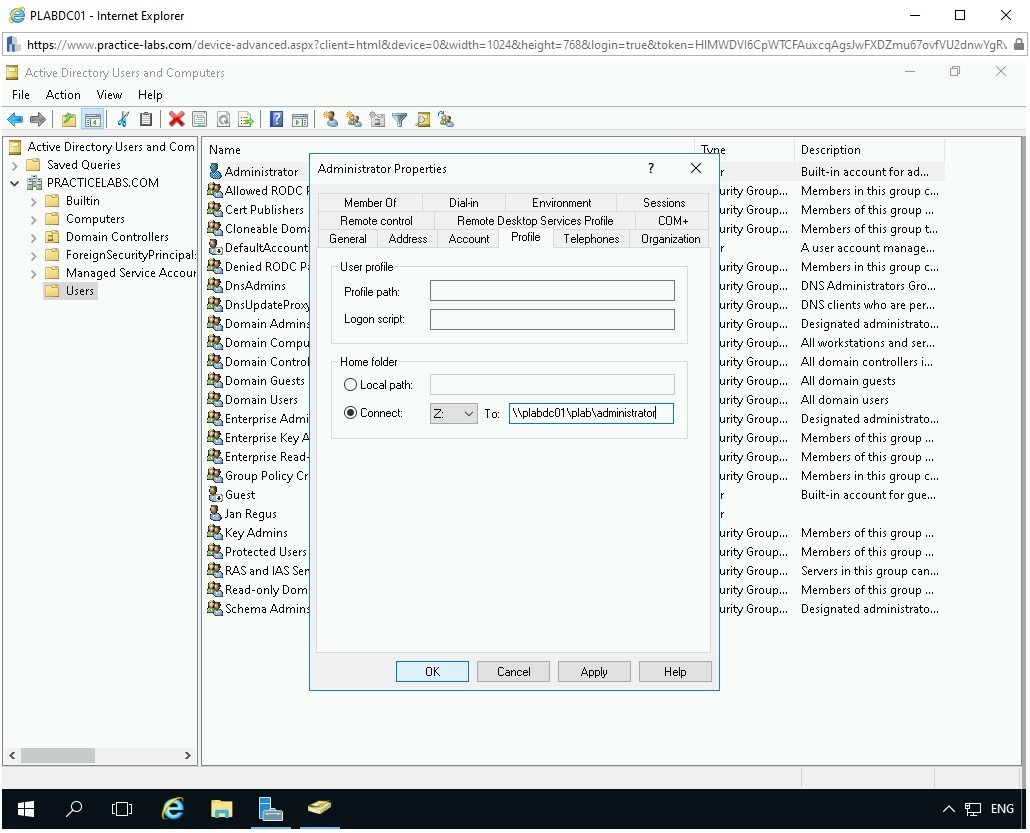Click the Find objects magnifier icon
This screenshot has height=833, width=1030.
pos(423,120)
